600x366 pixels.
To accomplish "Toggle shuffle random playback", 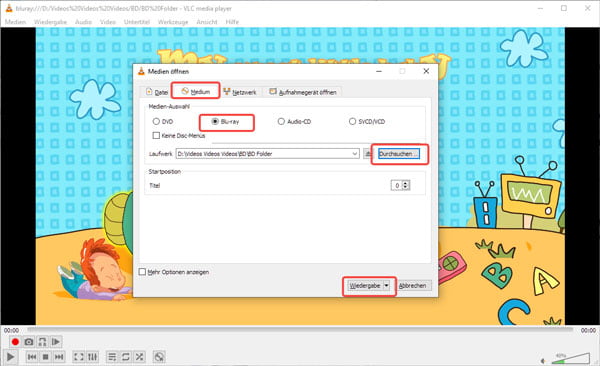I will coord(139,357).
